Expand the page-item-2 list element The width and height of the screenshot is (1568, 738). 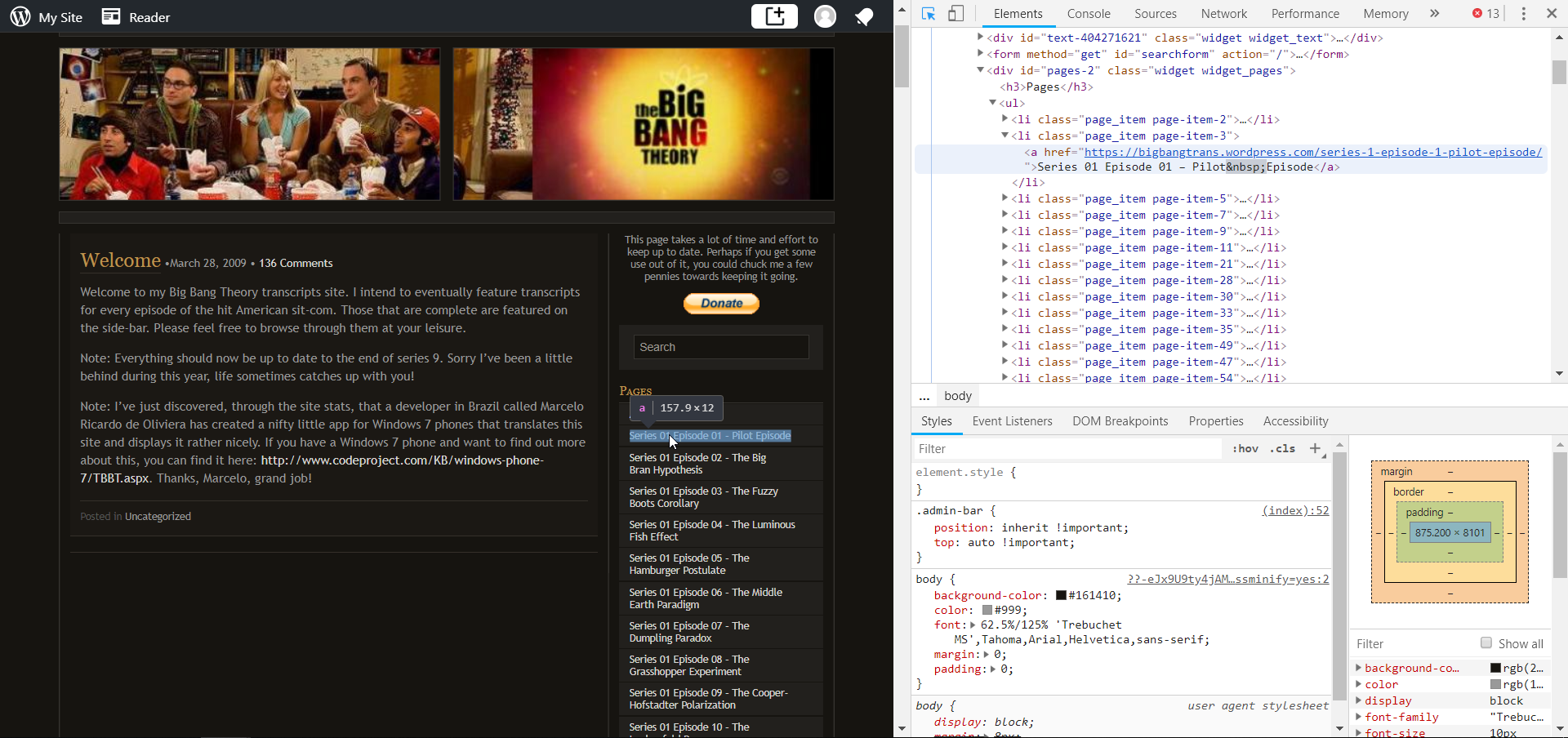pyautogui.click(x=1005, y=119)
